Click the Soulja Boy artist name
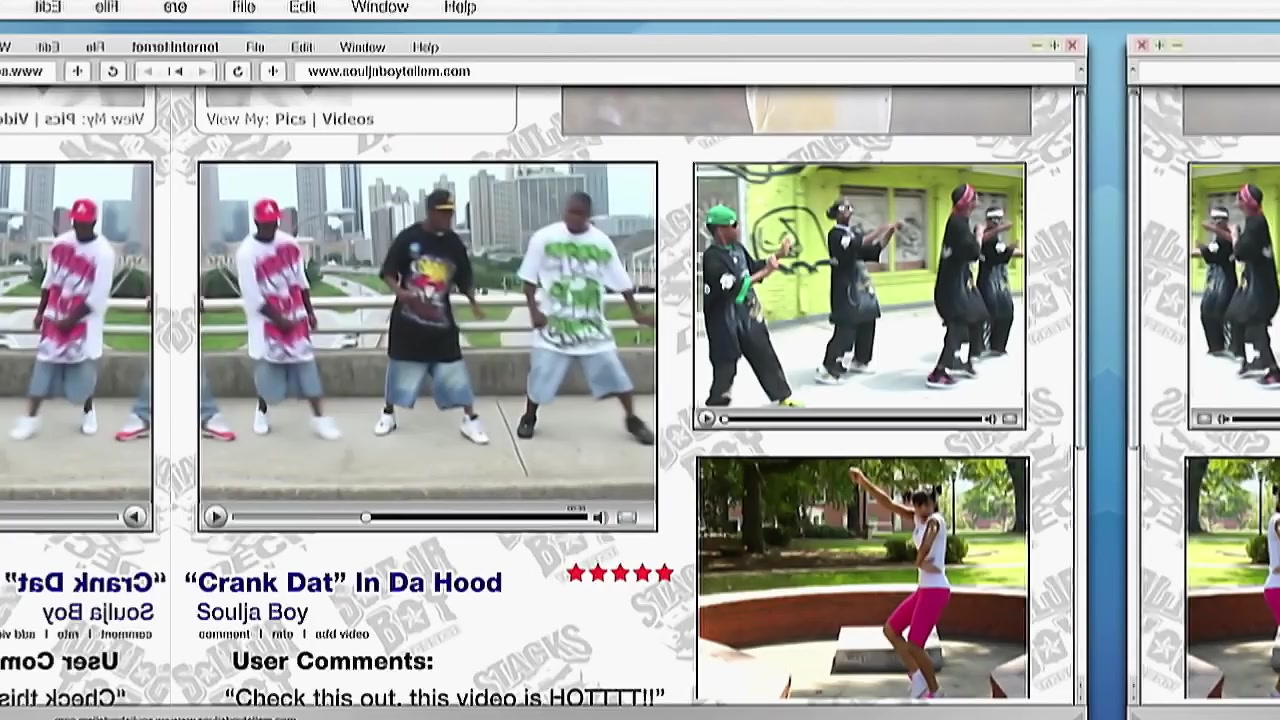The width and height of the screenshot is (1280, 720). (x=252, y=612)
